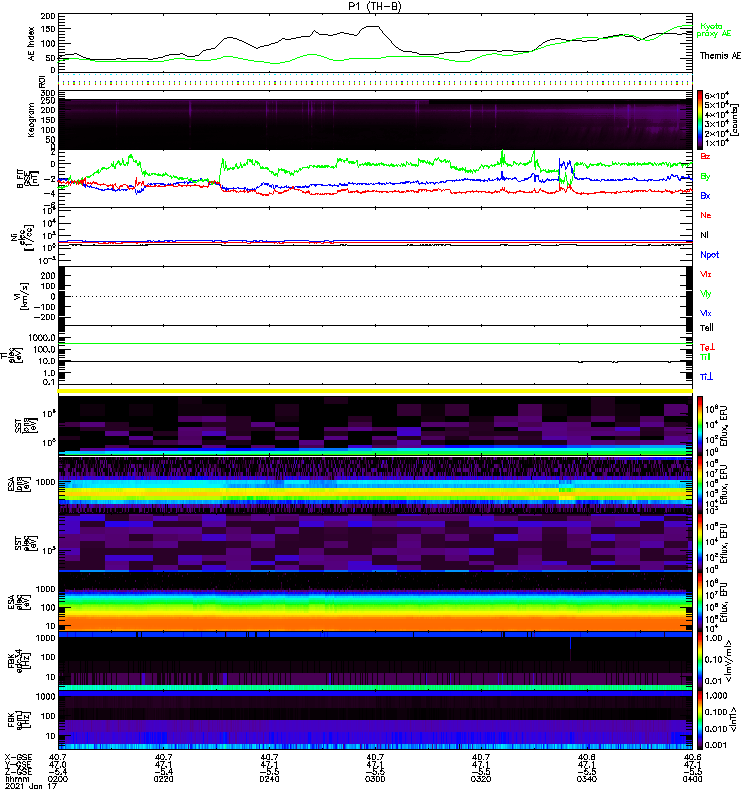Click the FBK electric field spectrogram panel
Screen dimensions: 750x800
tap(375, 661)
